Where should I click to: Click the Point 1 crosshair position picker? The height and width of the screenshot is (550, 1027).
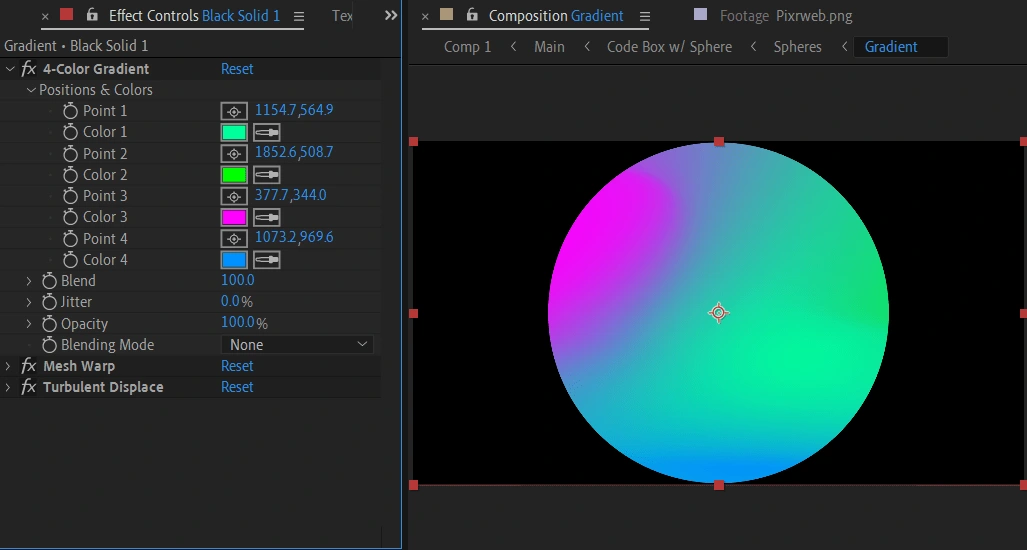pos(233,111)
